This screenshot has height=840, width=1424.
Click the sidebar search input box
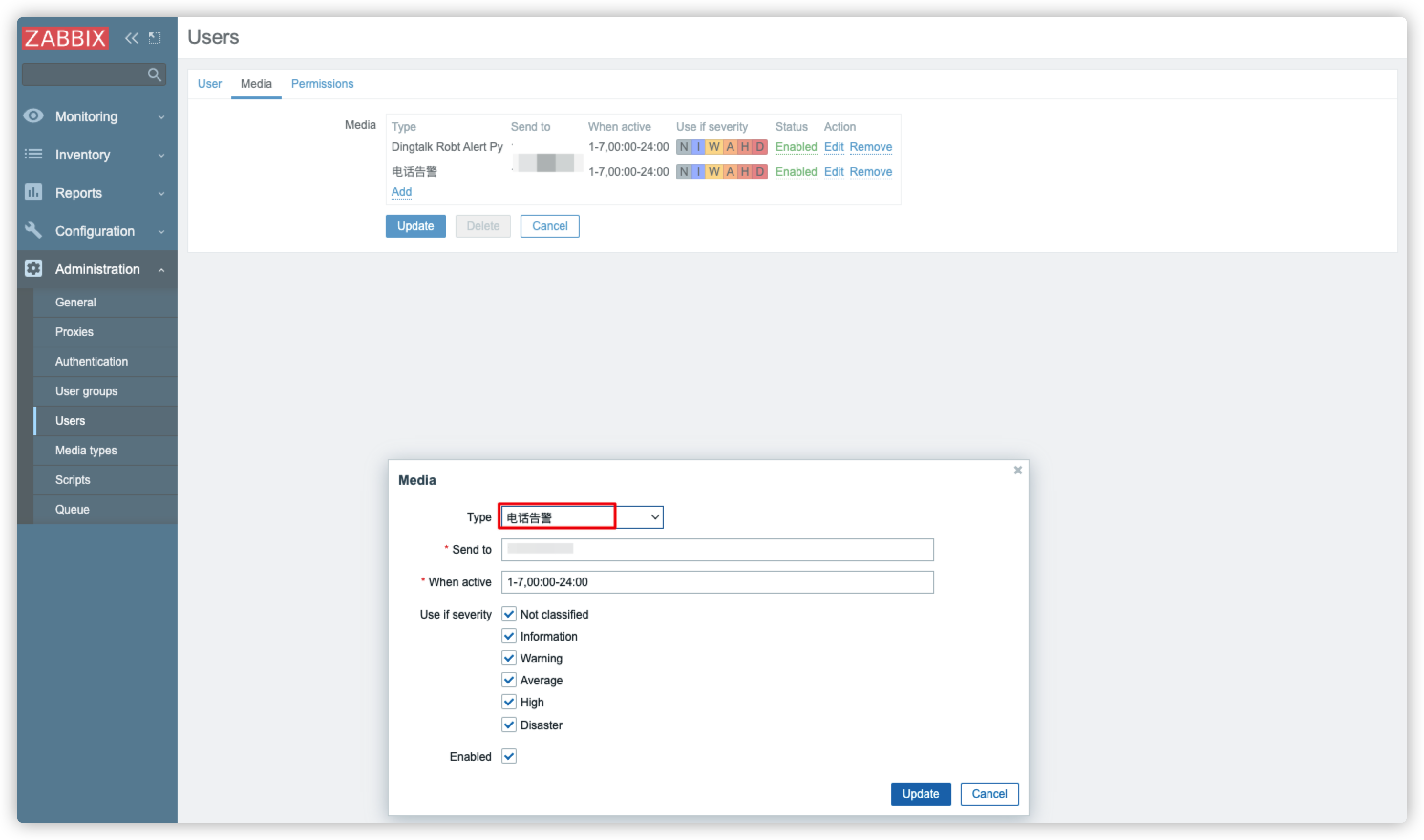94,74
